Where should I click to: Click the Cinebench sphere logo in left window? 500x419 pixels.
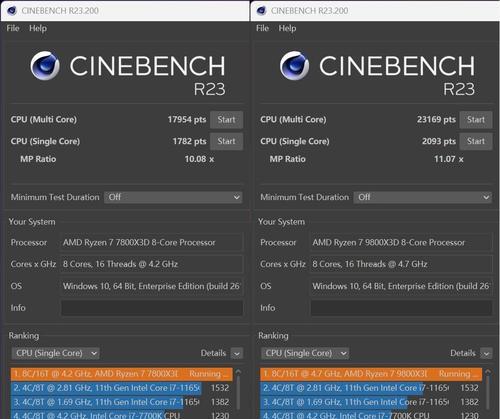point(45,65)
